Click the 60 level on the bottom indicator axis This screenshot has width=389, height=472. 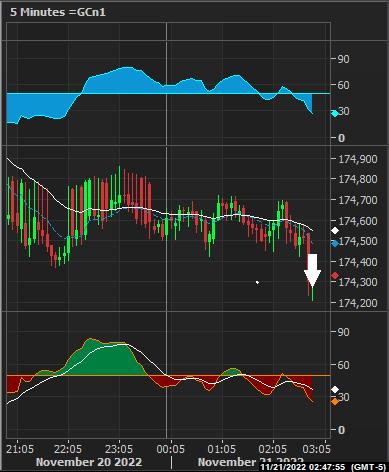tap(343, 365)
